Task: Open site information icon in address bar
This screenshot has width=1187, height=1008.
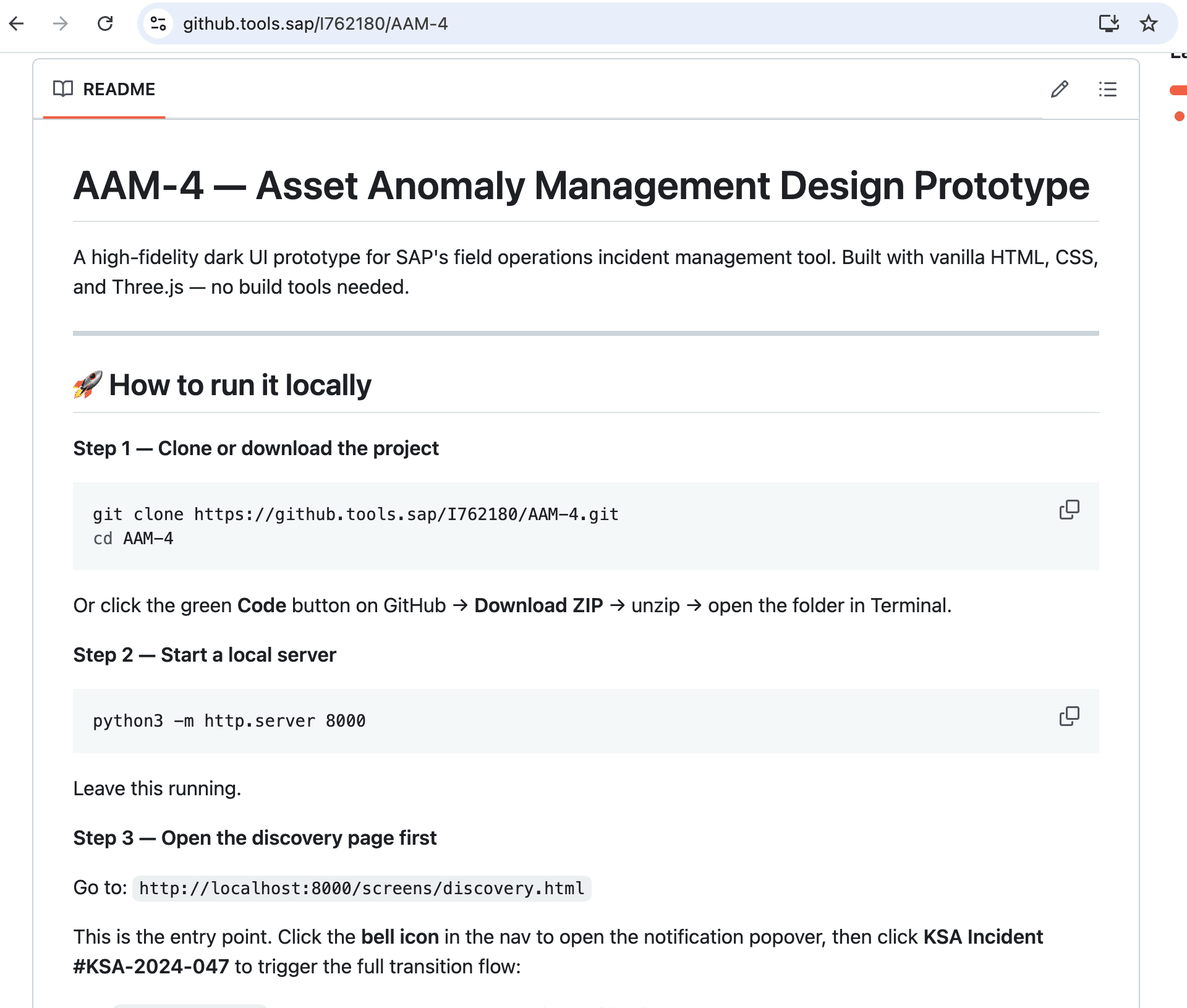Action: [x=158, y=23]
